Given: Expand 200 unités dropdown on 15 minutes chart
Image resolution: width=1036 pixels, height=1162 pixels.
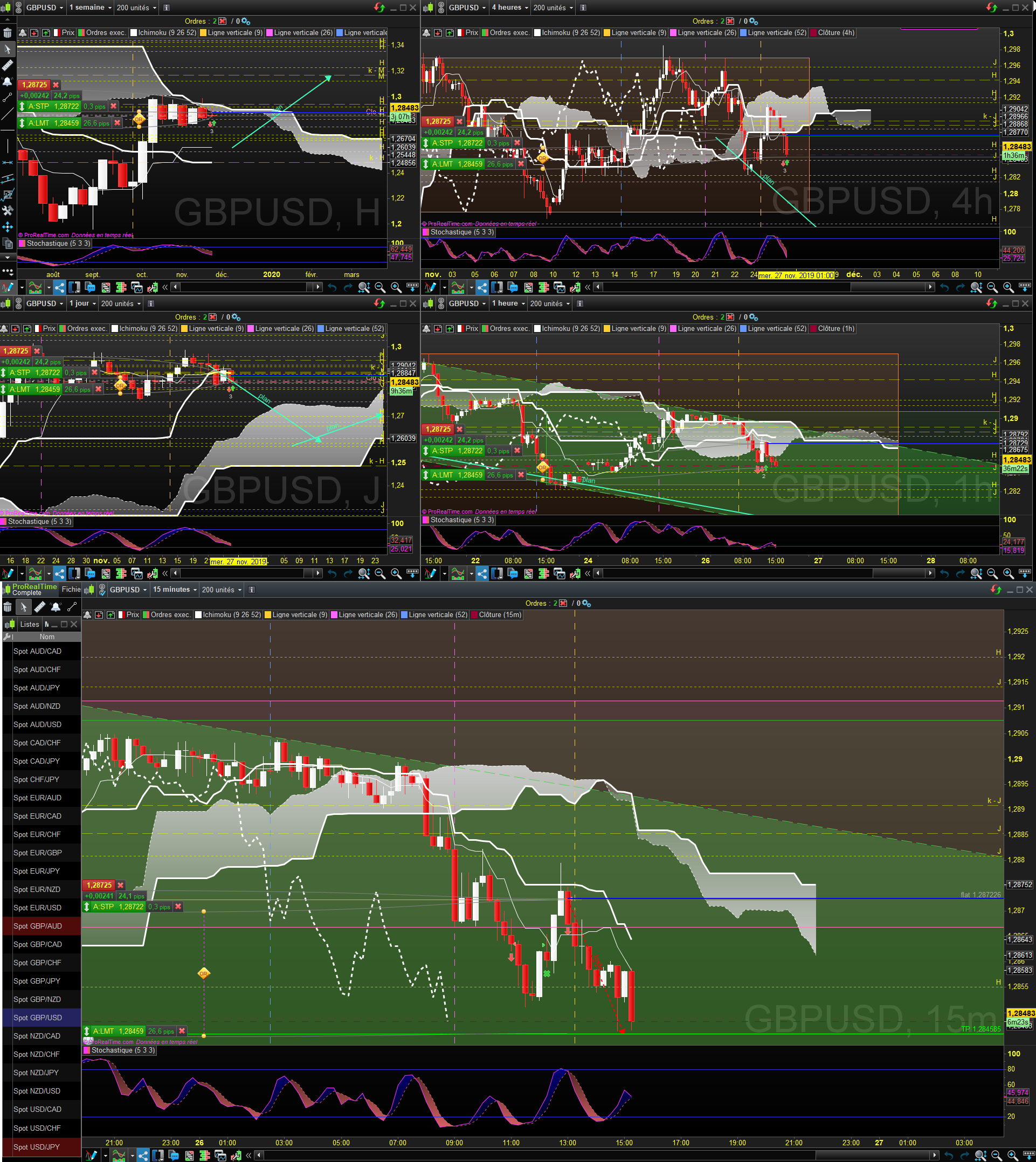Looking at the screenshot, I should click(x=221, y=590).
